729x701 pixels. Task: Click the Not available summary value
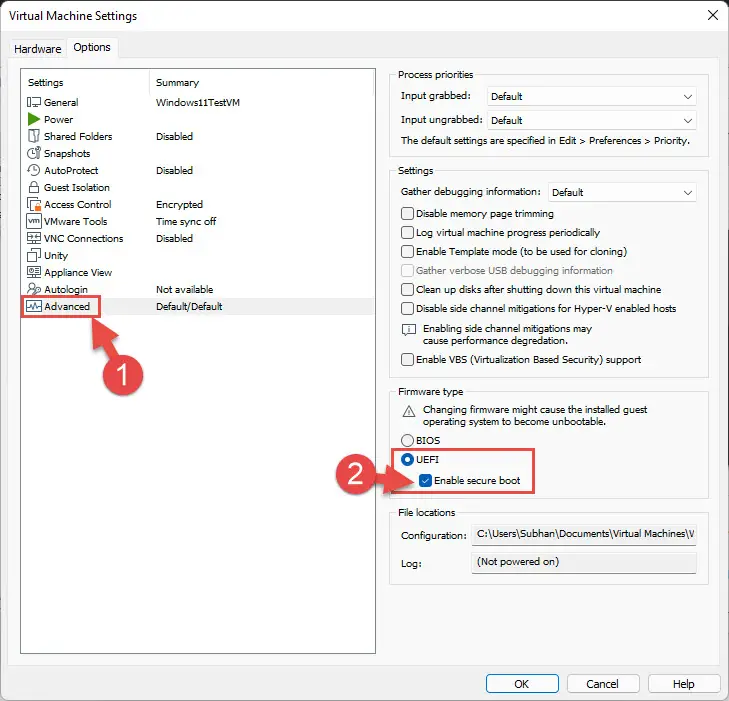(x=185, y=289)
